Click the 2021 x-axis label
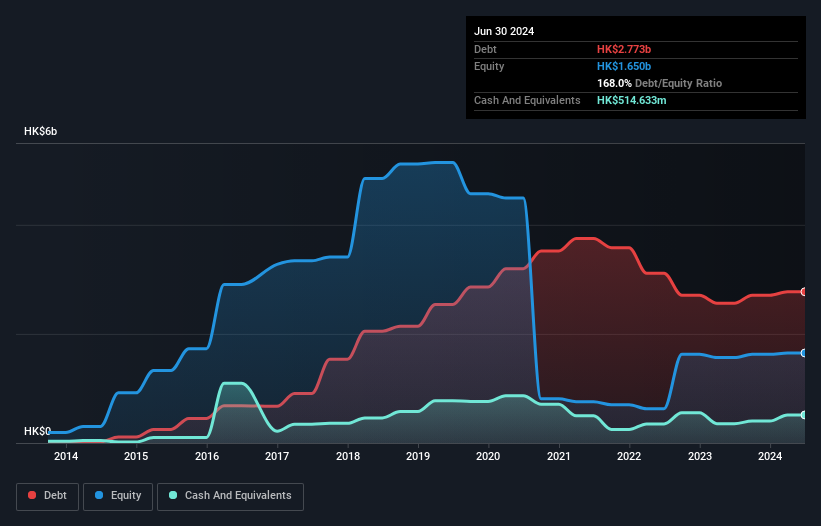Screen dimensions: 821x526 coord(559,456)
